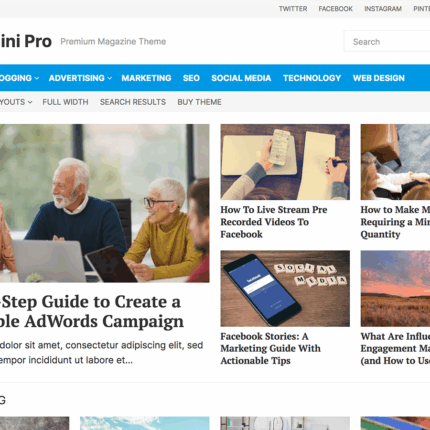Visit the Instagram link in the top bar
This screenshot has width=430, height=430.
click(x=383, y=9)
